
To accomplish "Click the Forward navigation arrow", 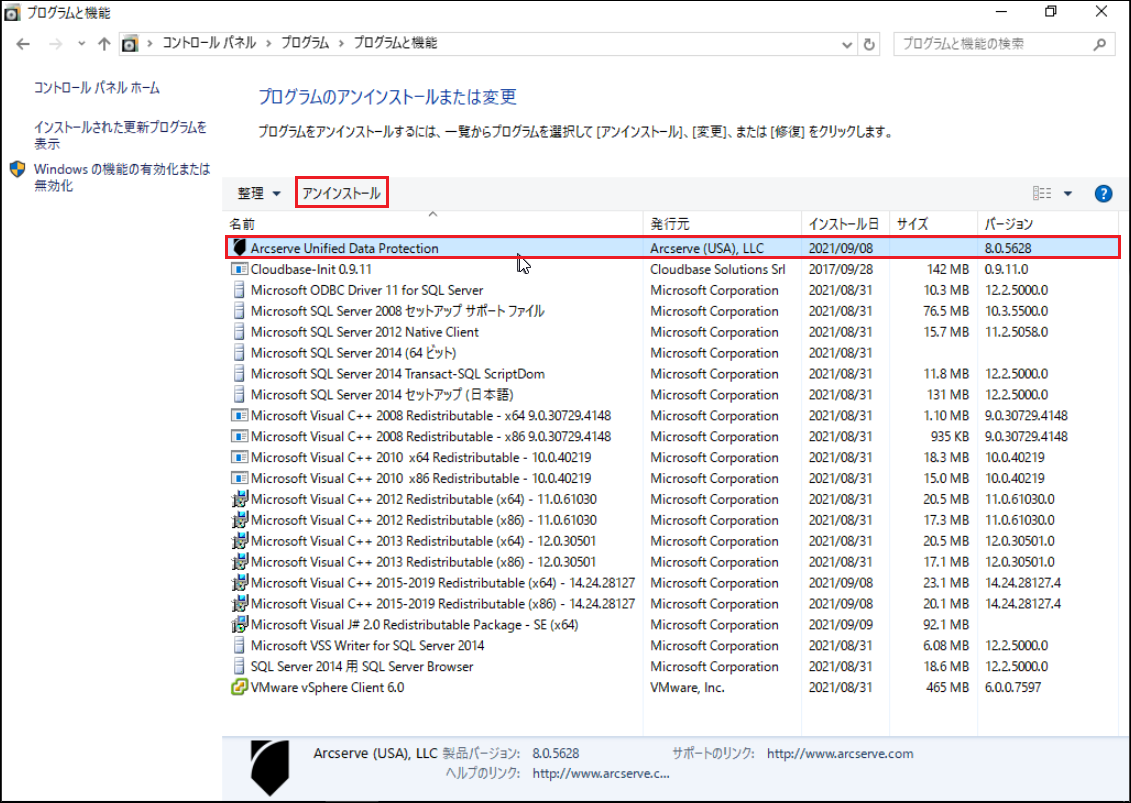I will point(56,44).
